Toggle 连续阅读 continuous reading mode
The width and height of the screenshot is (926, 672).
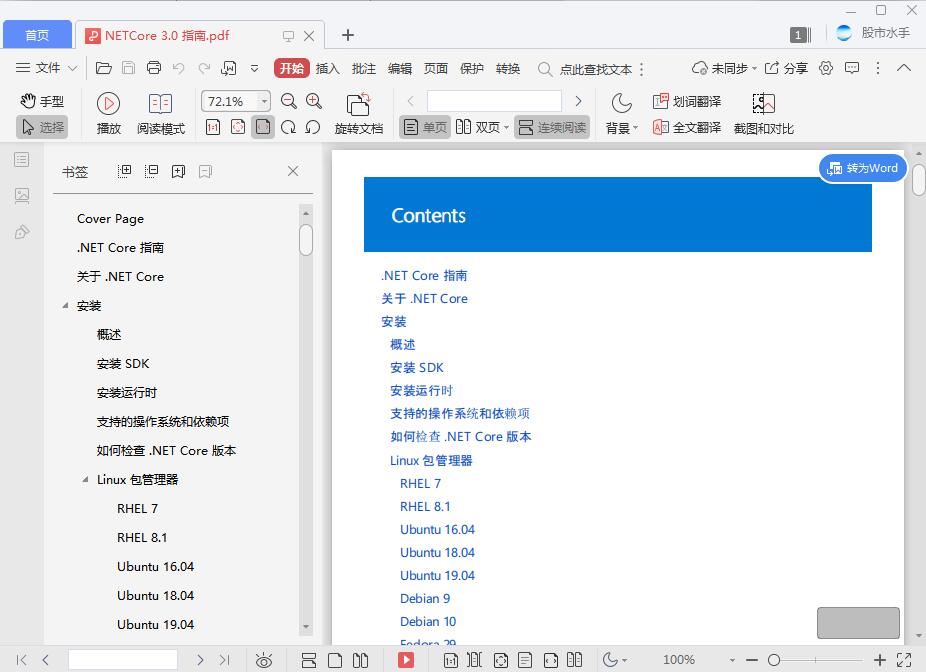pos(555,126)
